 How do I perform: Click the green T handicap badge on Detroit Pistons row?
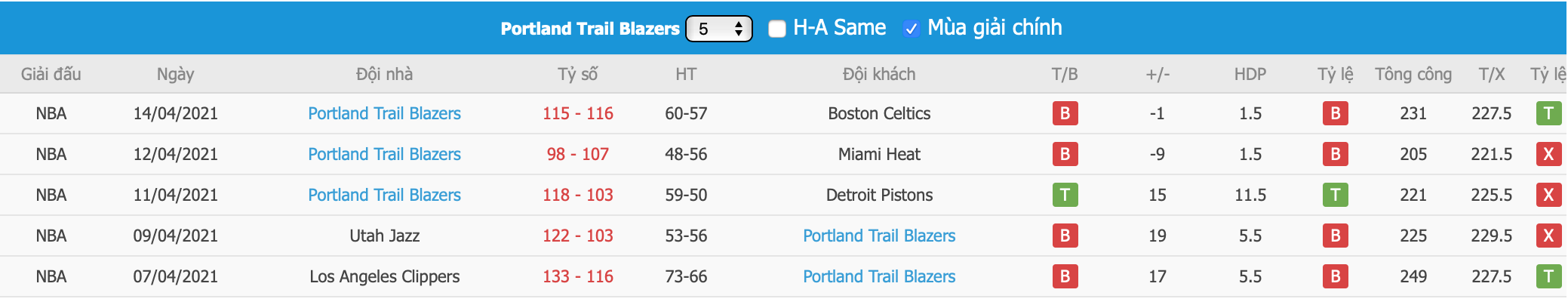click(x=1335, y=195)
